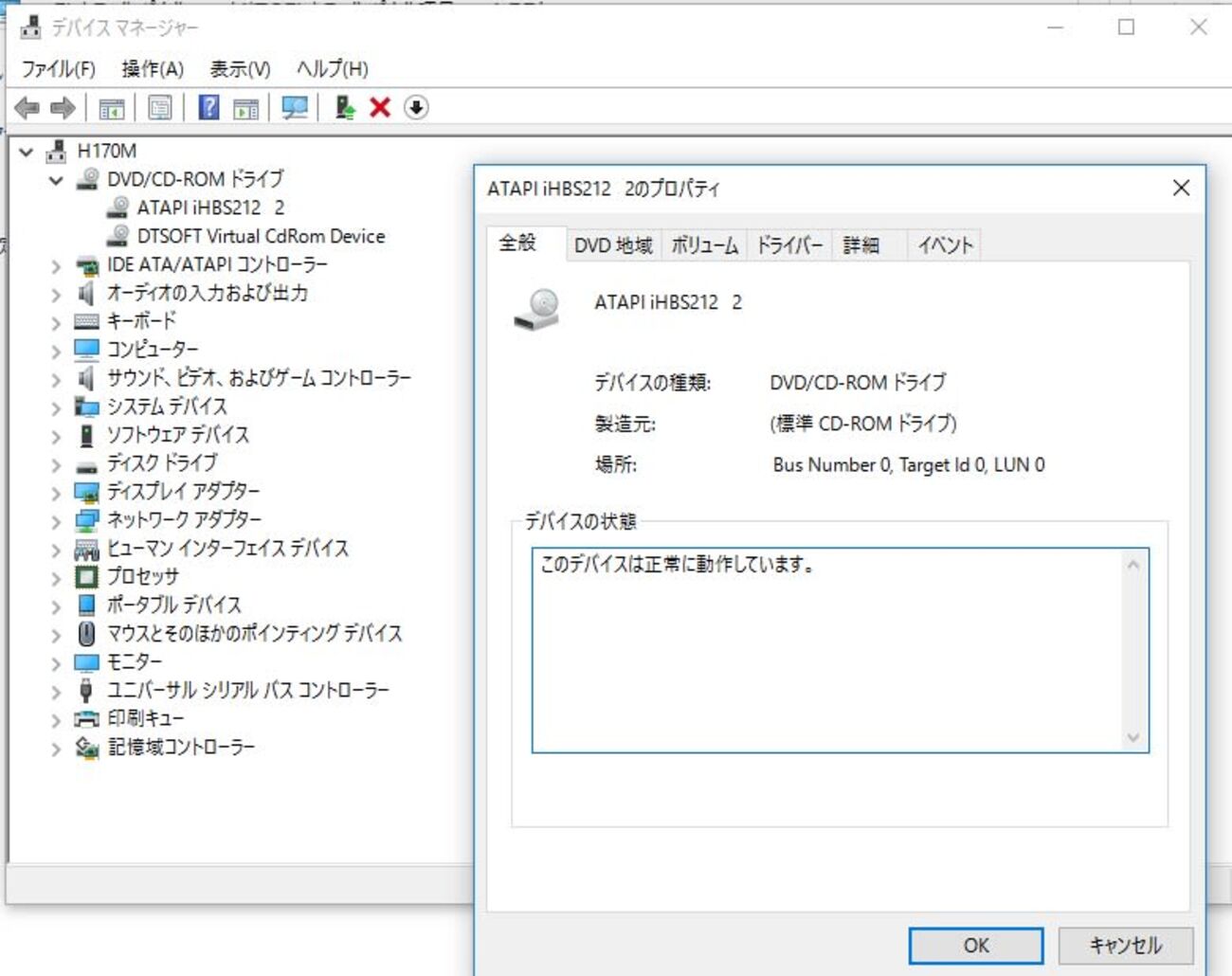This screenshot has height=976, width=1232.
Task: Expand the ソフトウェア デバイス branch
Action: click(56, 437)
